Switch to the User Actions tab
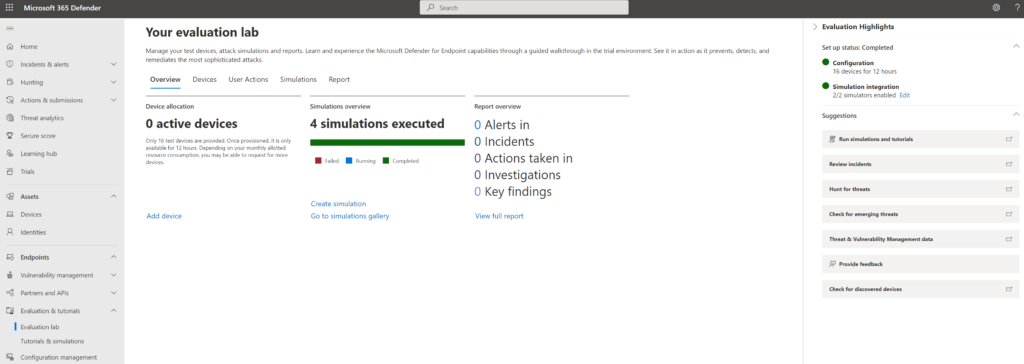Viewport: 1024px width, 364px height. click(248, 79)
